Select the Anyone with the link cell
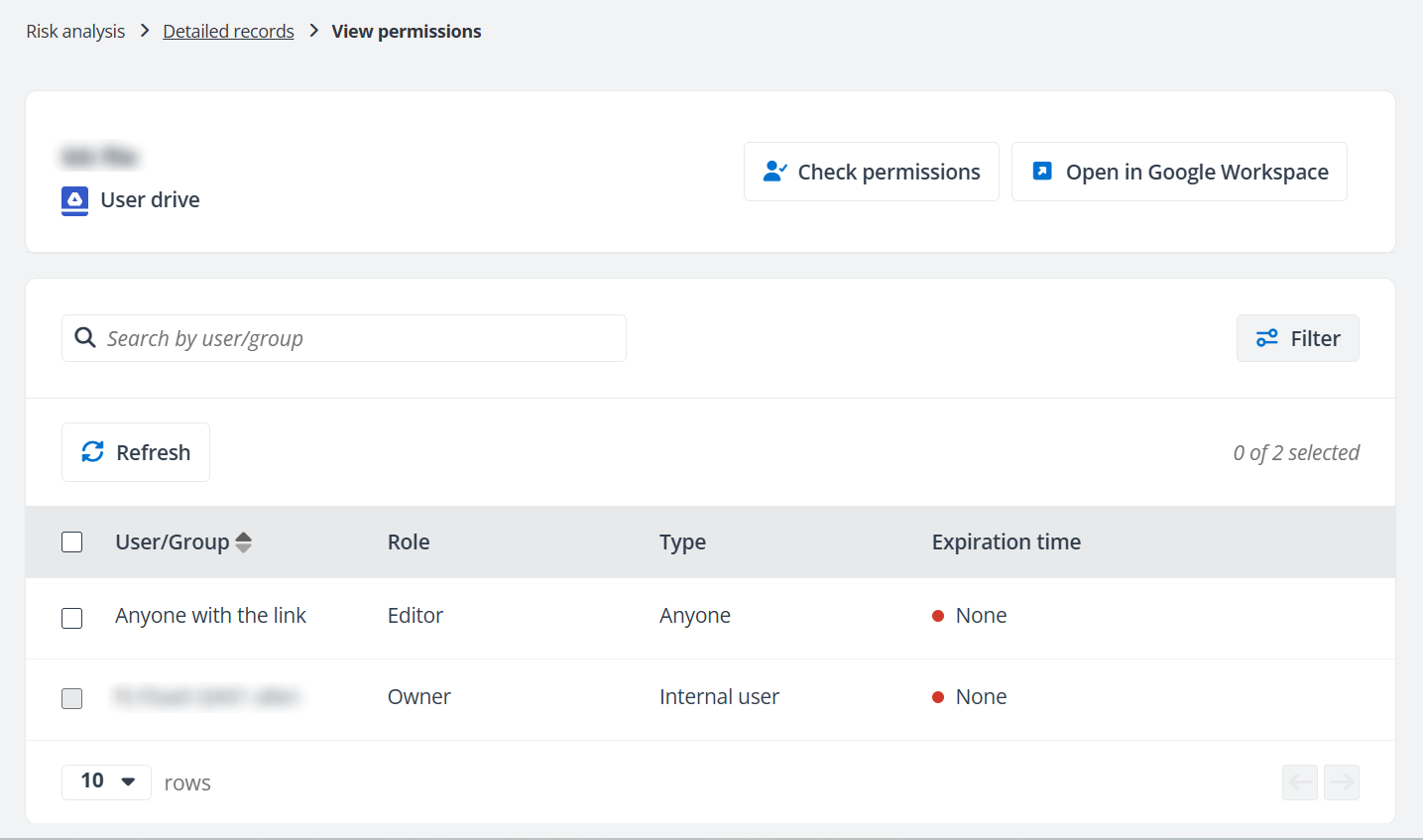The image size is (1423, 840). click(x=211, y=616)
